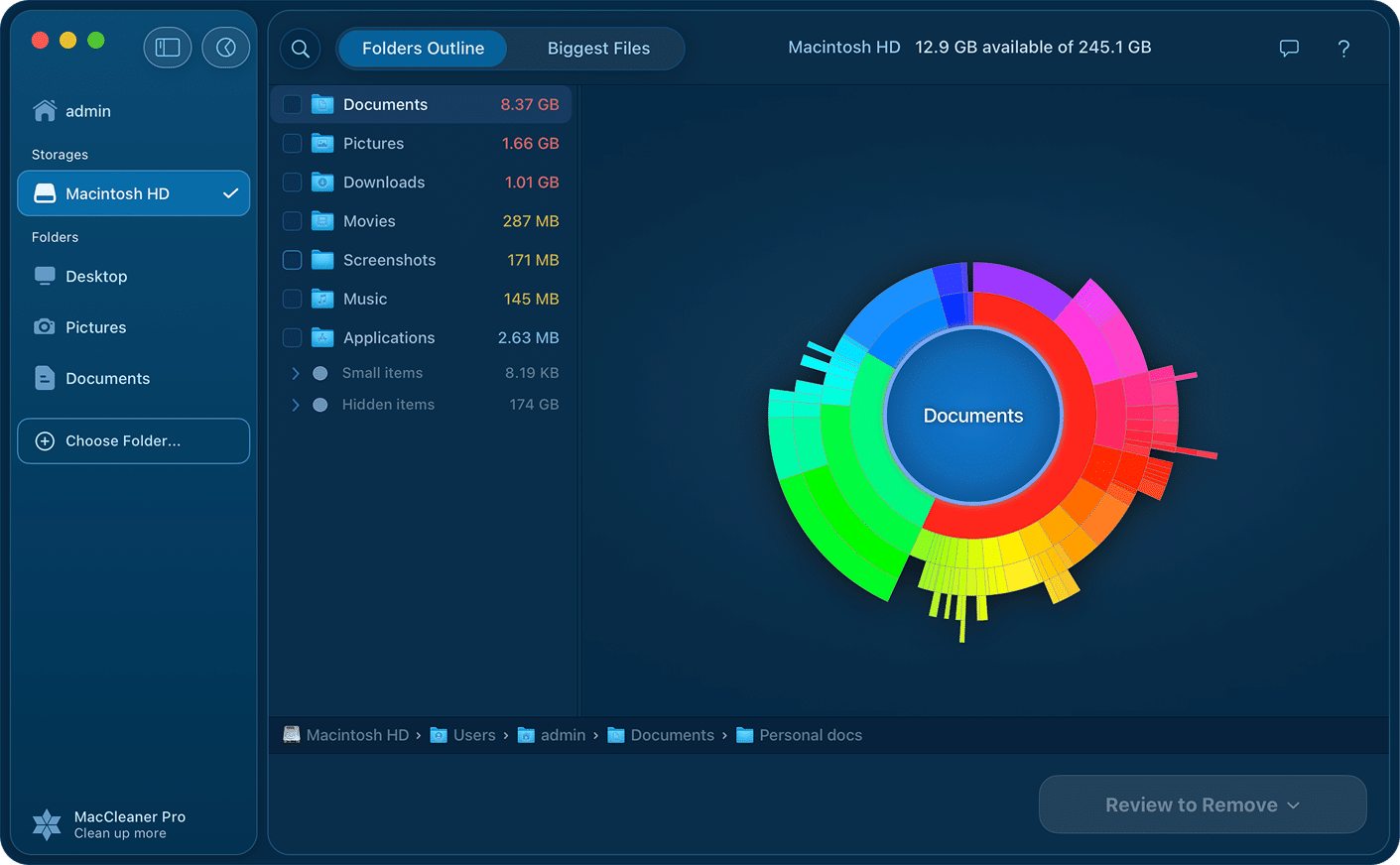Expand the Small items row

(296, 373)
